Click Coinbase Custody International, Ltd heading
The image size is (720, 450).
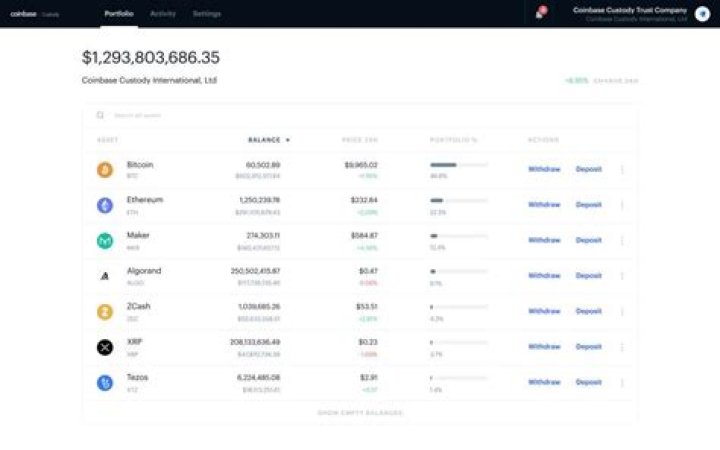tap(149, 80)
